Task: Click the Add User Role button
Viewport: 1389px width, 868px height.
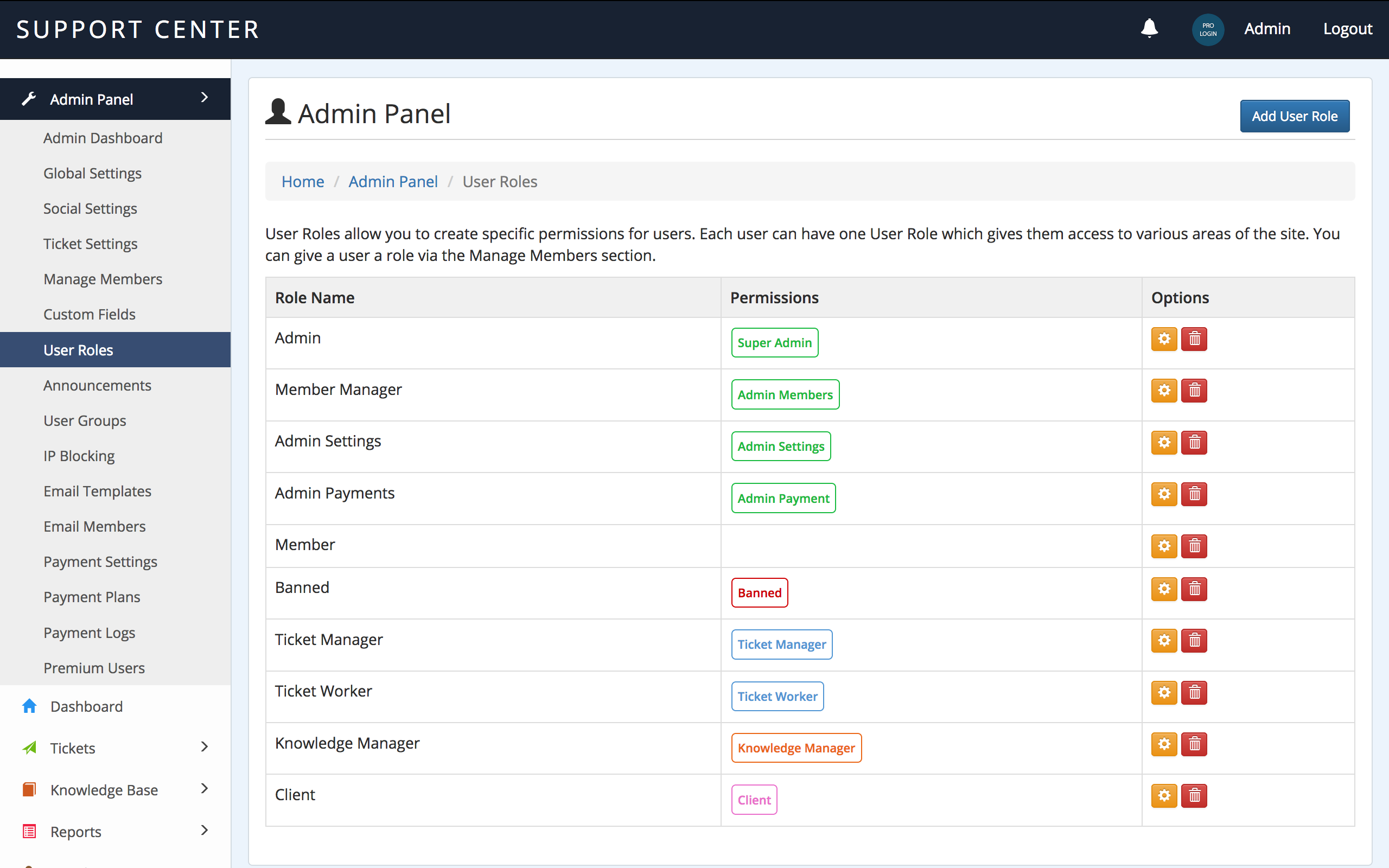Action: (x=1294, y=117)
